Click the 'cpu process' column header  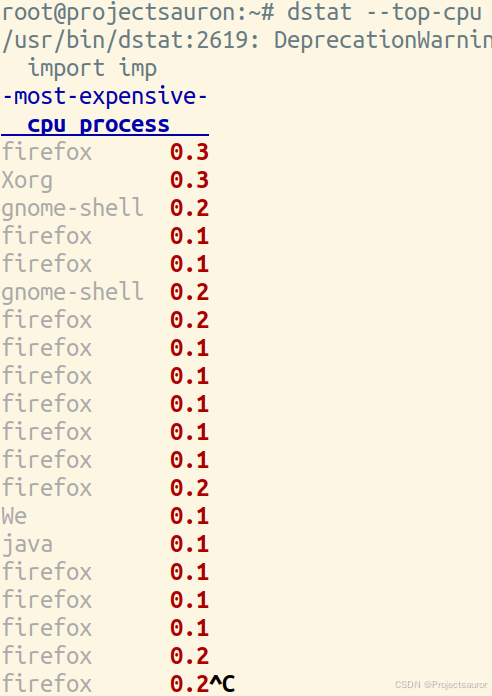pos(98,125)
